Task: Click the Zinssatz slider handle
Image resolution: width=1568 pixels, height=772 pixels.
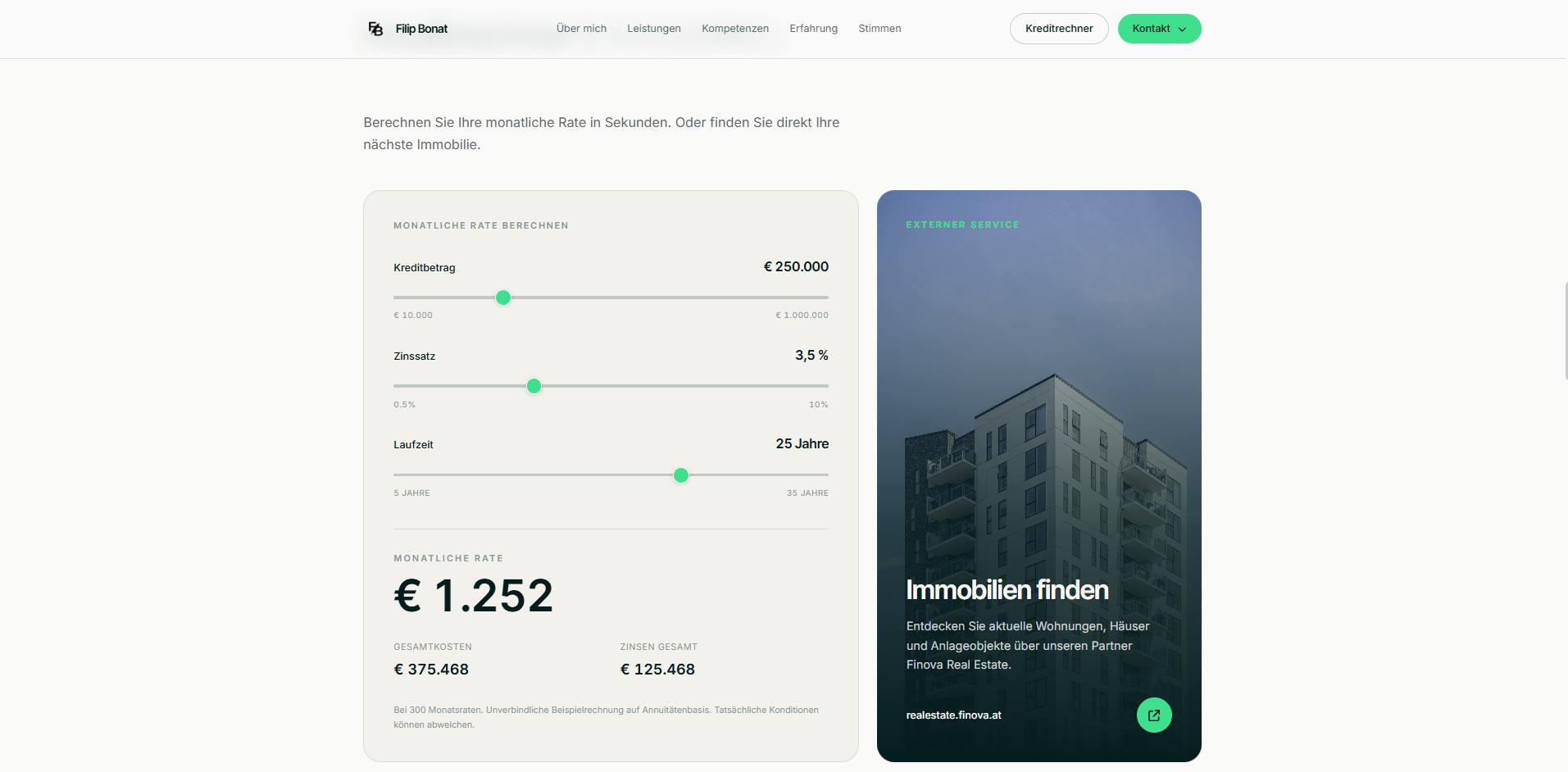Action: (x=534, y=386)
